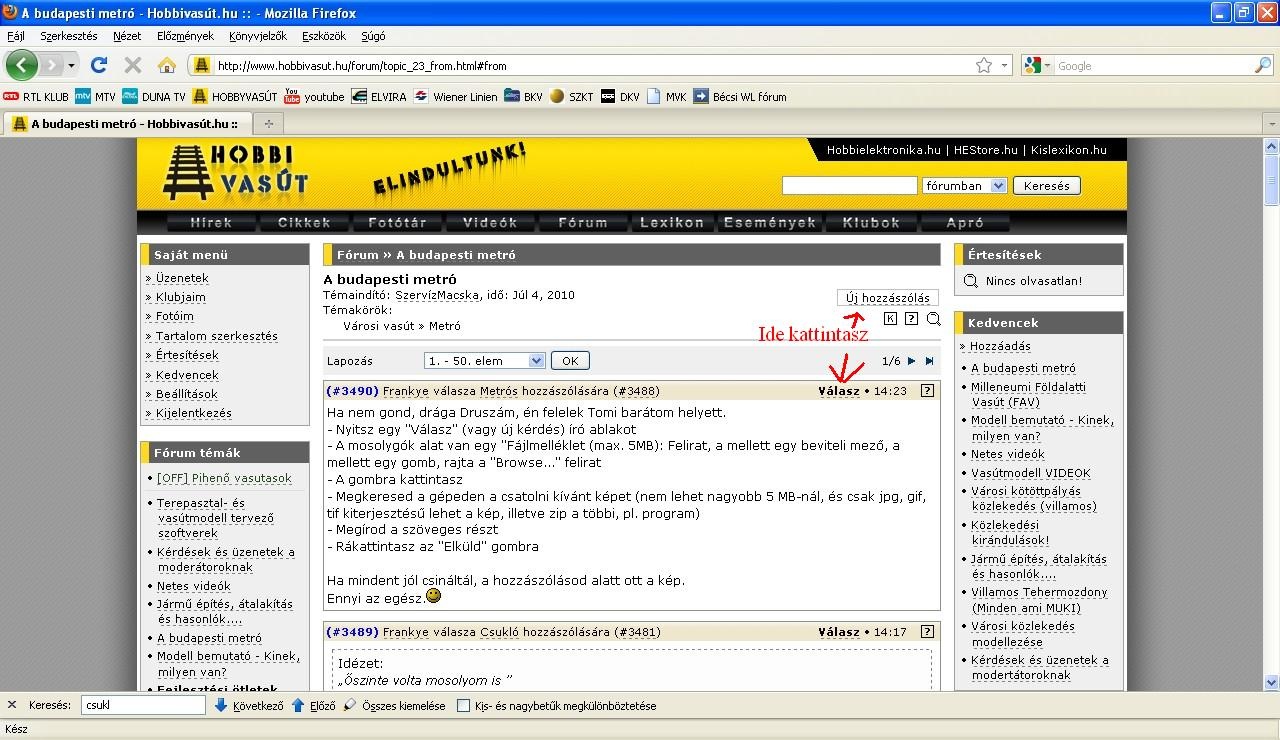Viewport: 1280px width, 740px height.
Task: Open the youtube bookmark in bookmarks toolbar
Action: tap(314, 97)
